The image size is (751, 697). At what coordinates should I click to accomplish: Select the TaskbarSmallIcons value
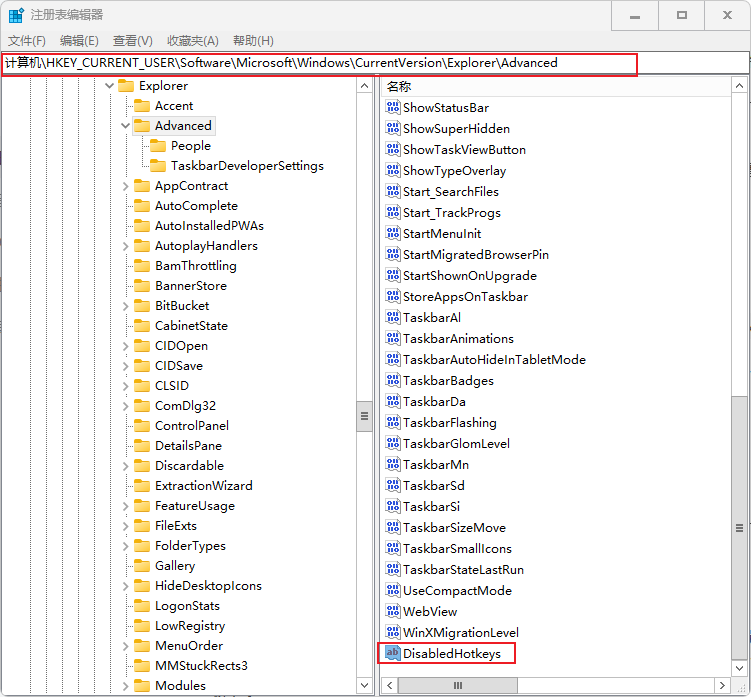tap(457, 549)
